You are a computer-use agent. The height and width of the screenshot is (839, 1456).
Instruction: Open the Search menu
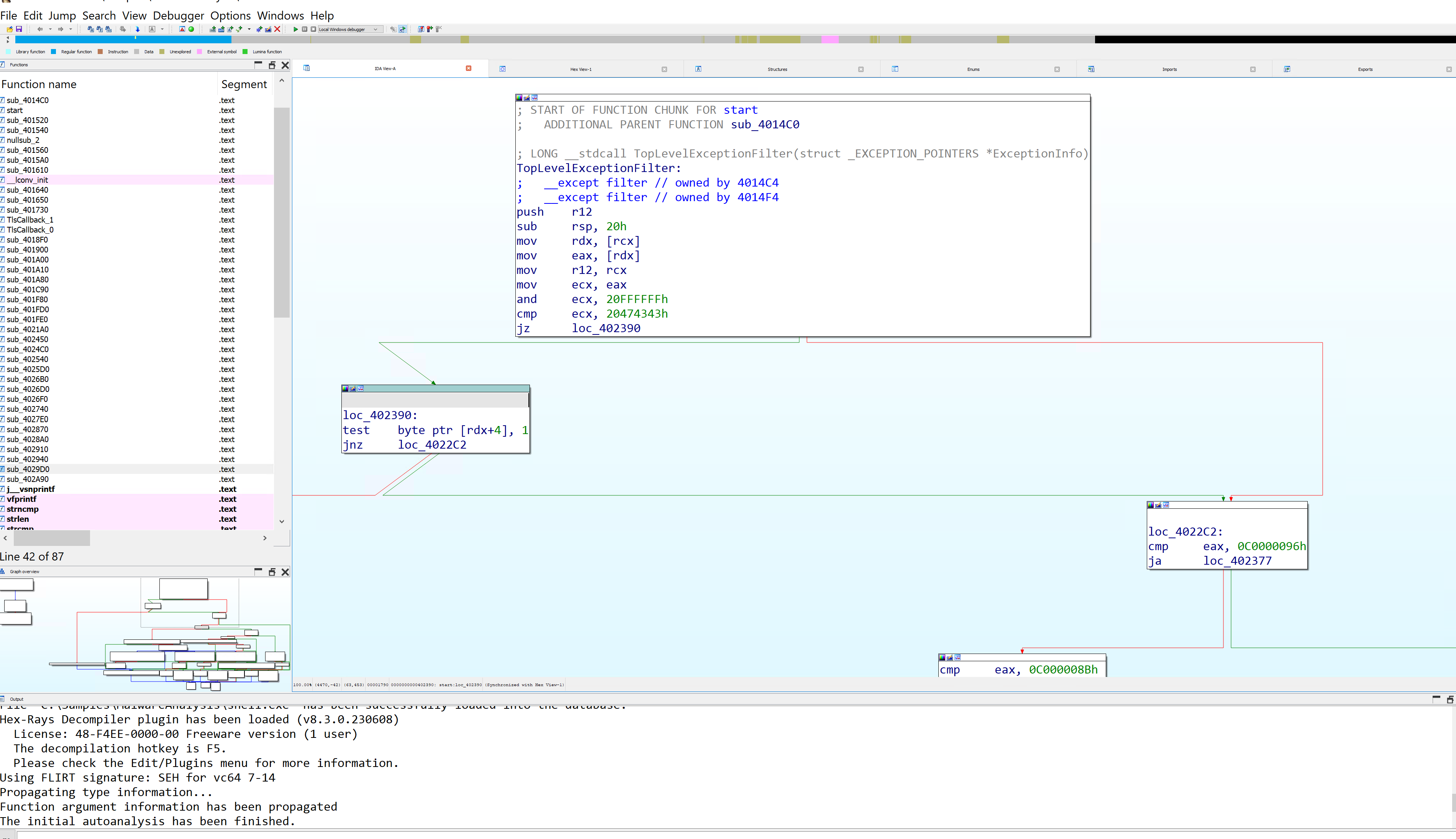click(99, 16)
